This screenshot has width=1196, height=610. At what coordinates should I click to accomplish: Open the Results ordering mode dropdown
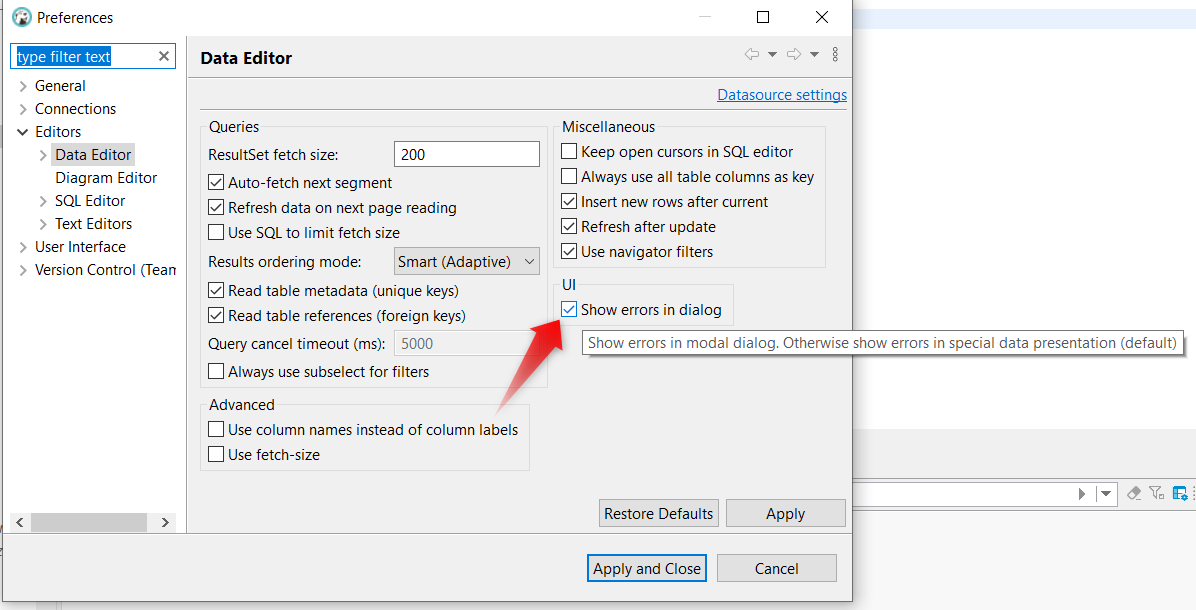[466, 261]
